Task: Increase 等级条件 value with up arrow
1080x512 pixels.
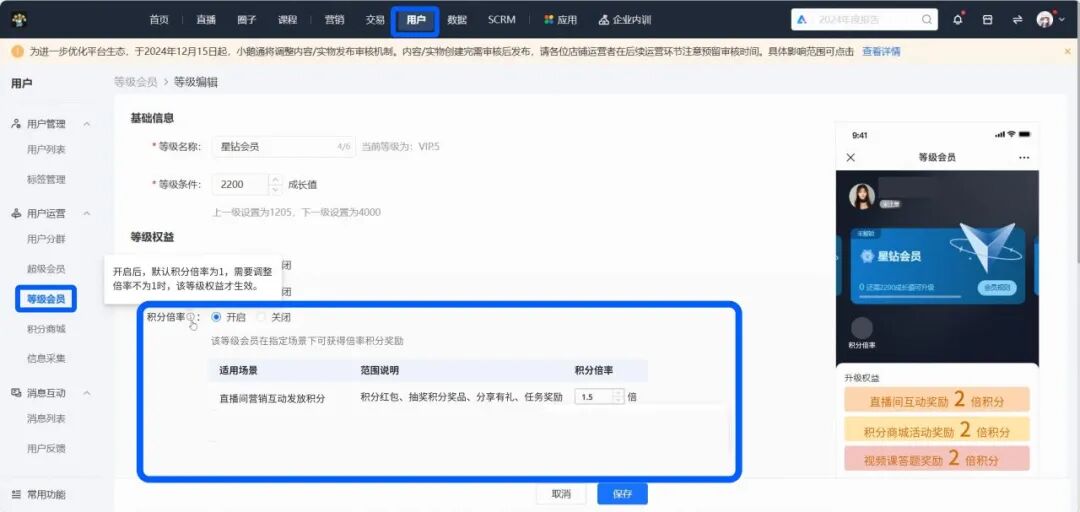Action: point(276,180)
